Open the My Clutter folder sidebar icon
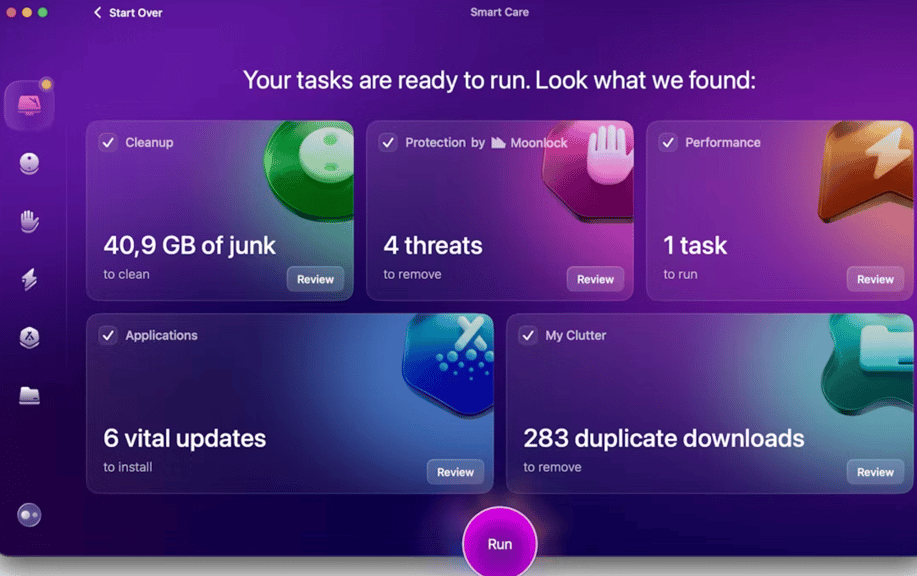The image size is (917, 576). pos(29,396)
